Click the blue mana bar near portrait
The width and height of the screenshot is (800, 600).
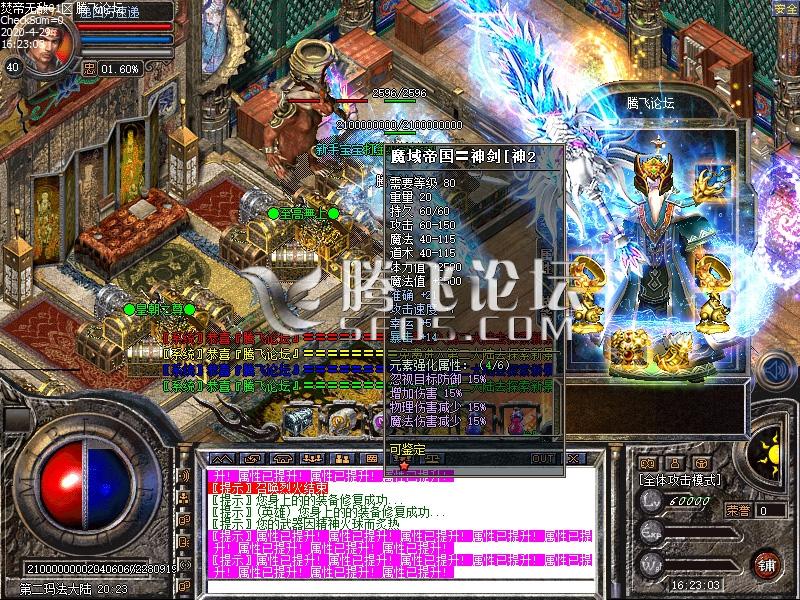[125, 39]
